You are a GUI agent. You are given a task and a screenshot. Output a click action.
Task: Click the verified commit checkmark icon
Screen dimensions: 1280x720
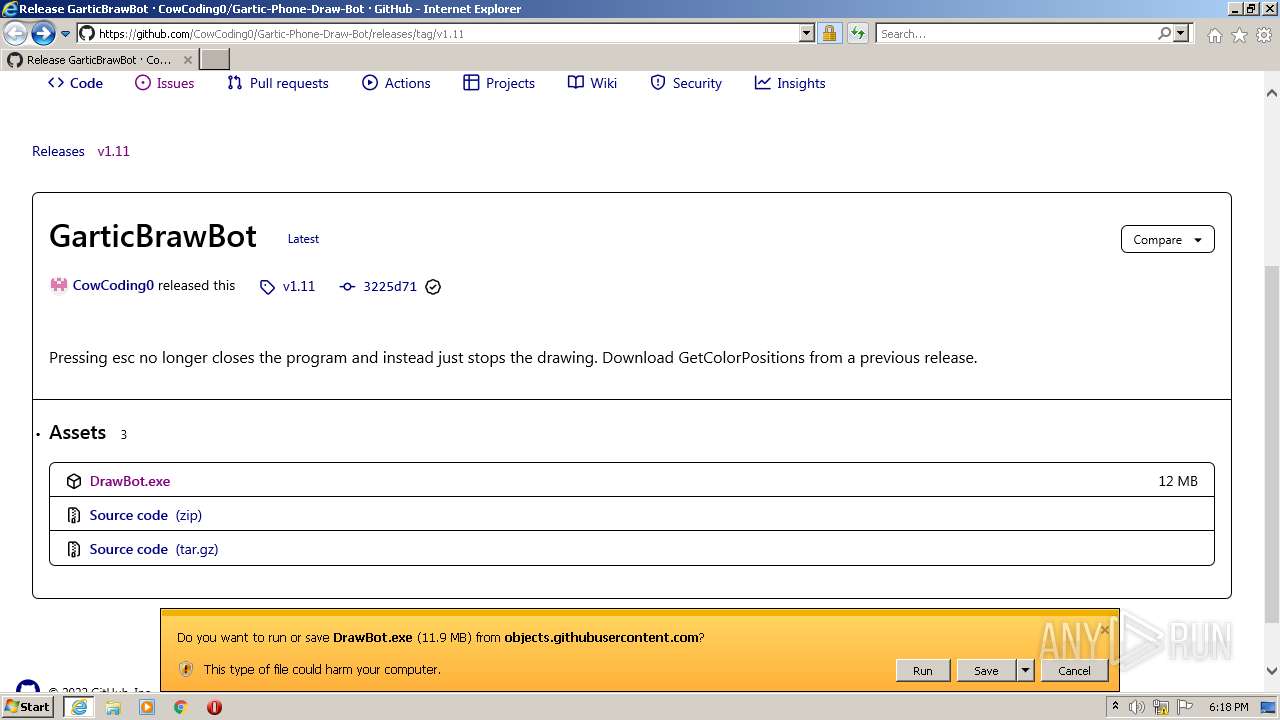coord(433,287)
